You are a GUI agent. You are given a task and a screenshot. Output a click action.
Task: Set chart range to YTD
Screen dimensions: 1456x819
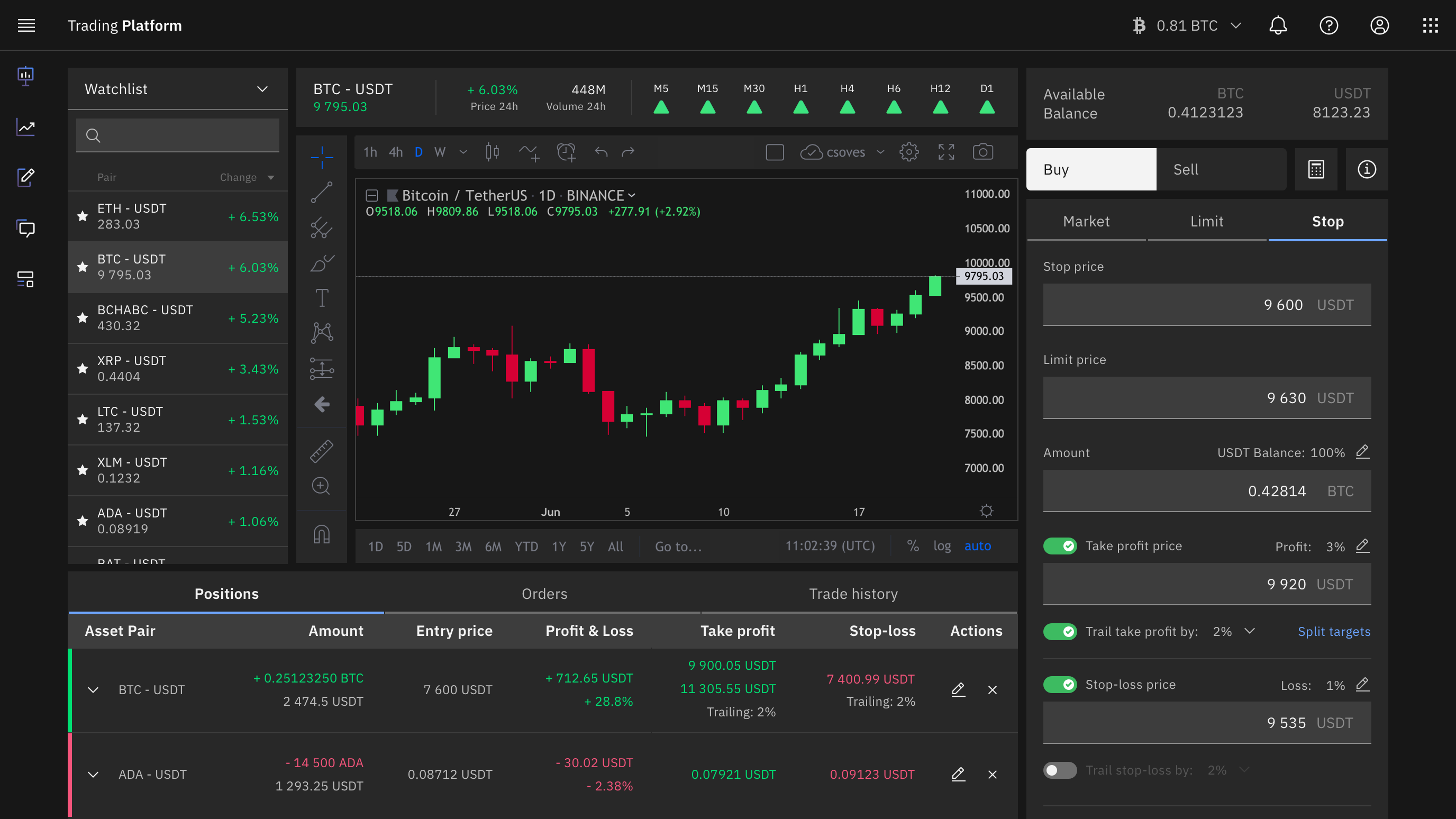[x=526, y=547]
